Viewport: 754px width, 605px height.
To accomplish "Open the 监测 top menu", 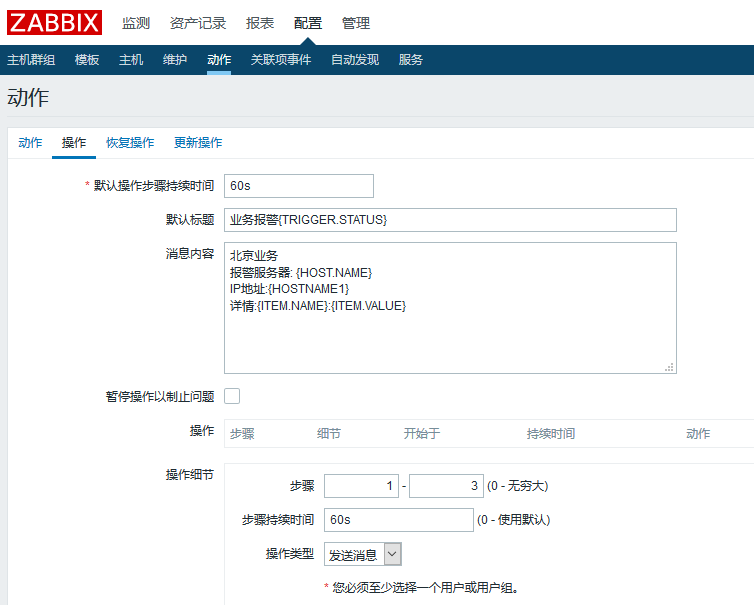I will click(x=136, y=23).
